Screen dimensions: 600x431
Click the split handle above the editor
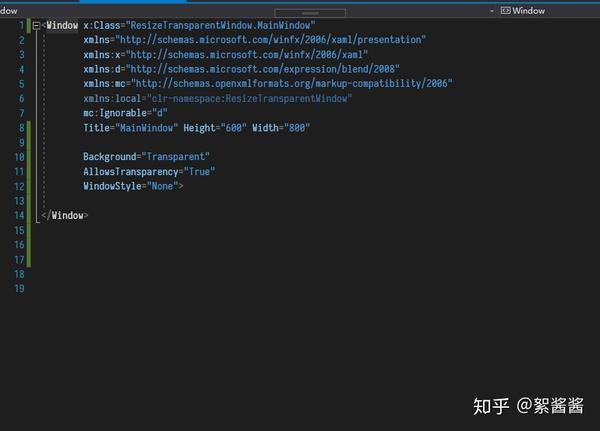(310, 13)
